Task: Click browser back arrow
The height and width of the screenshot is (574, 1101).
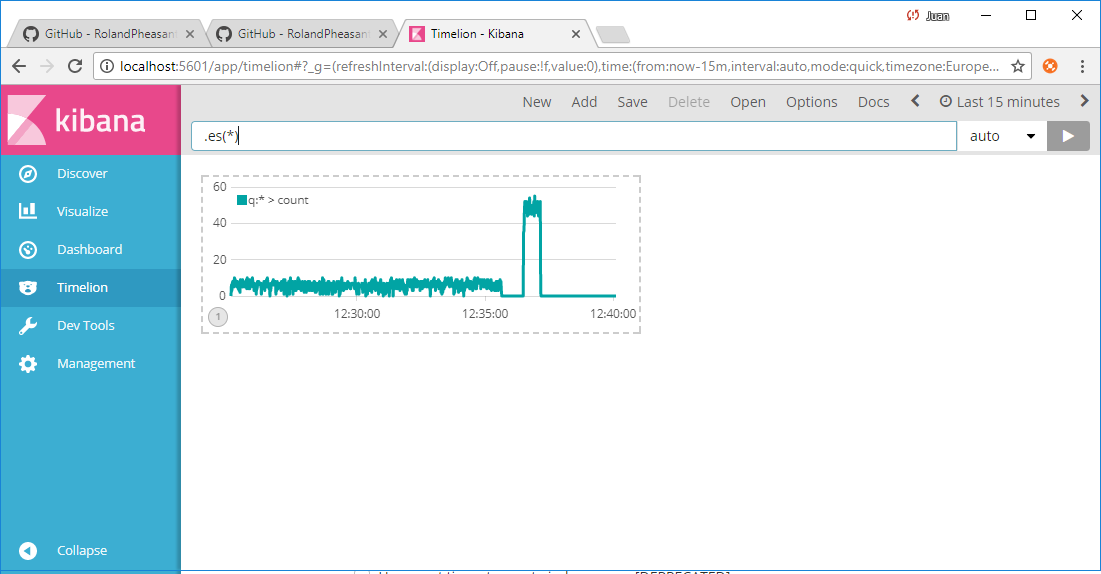Action: 19,66
